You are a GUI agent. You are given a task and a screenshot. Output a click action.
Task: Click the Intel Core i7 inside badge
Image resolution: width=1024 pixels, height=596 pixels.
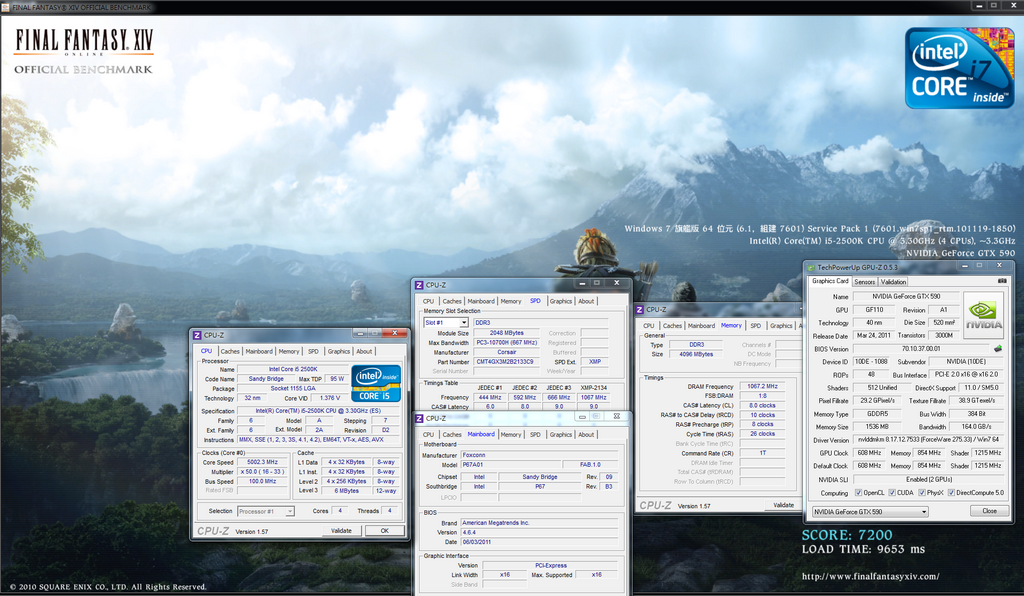tap(959, 68)
